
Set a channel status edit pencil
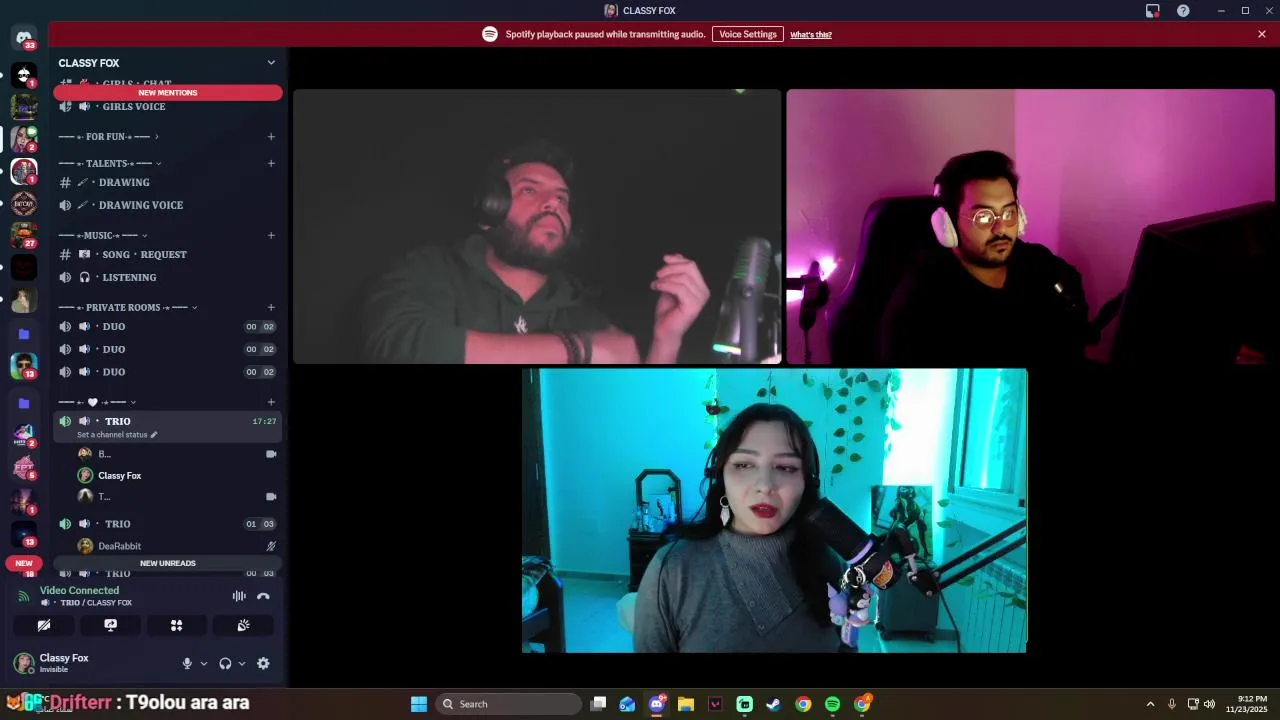coord(154,435)
